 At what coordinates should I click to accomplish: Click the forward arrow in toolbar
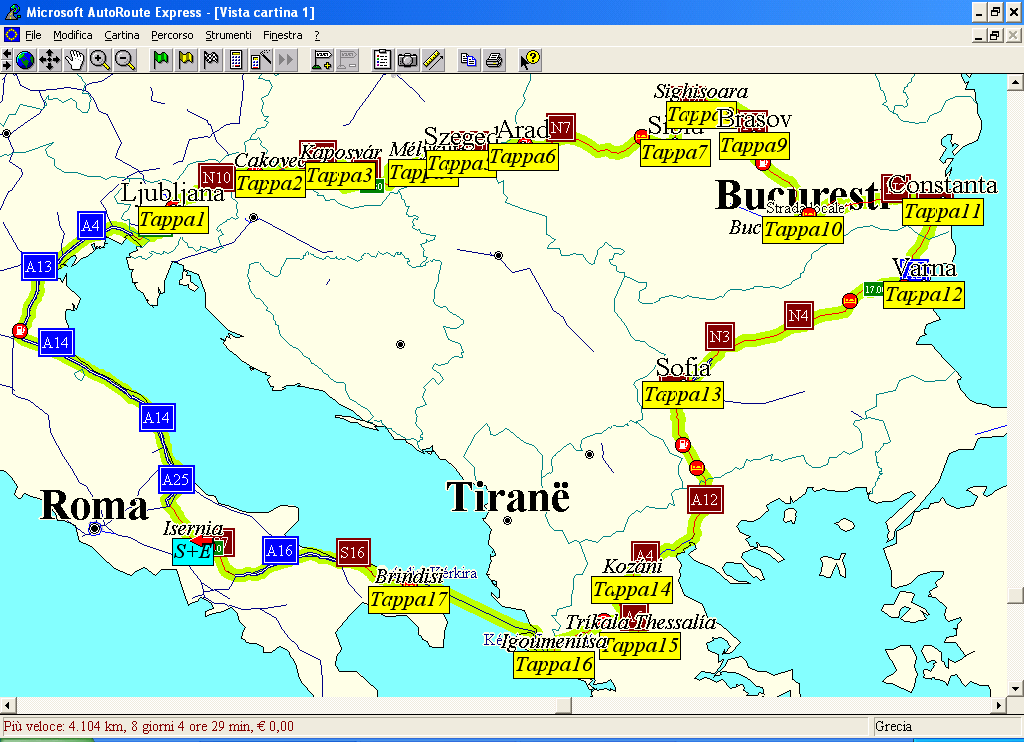point(7,65)
